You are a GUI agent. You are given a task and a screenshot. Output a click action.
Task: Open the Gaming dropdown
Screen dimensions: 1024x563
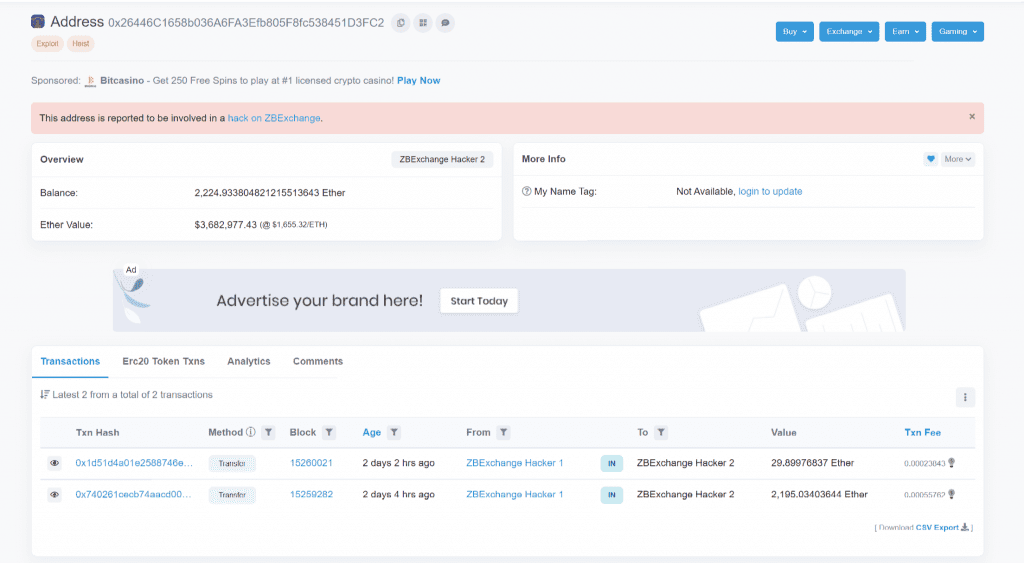tap(957, 31)
